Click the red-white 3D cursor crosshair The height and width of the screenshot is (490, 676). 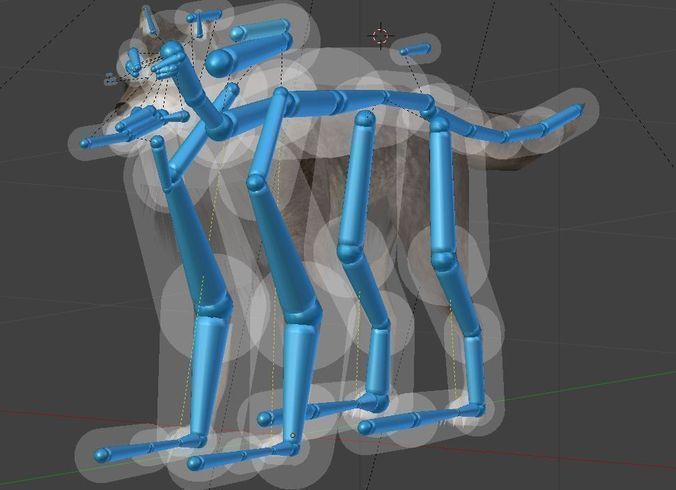(x=380, y=35)
